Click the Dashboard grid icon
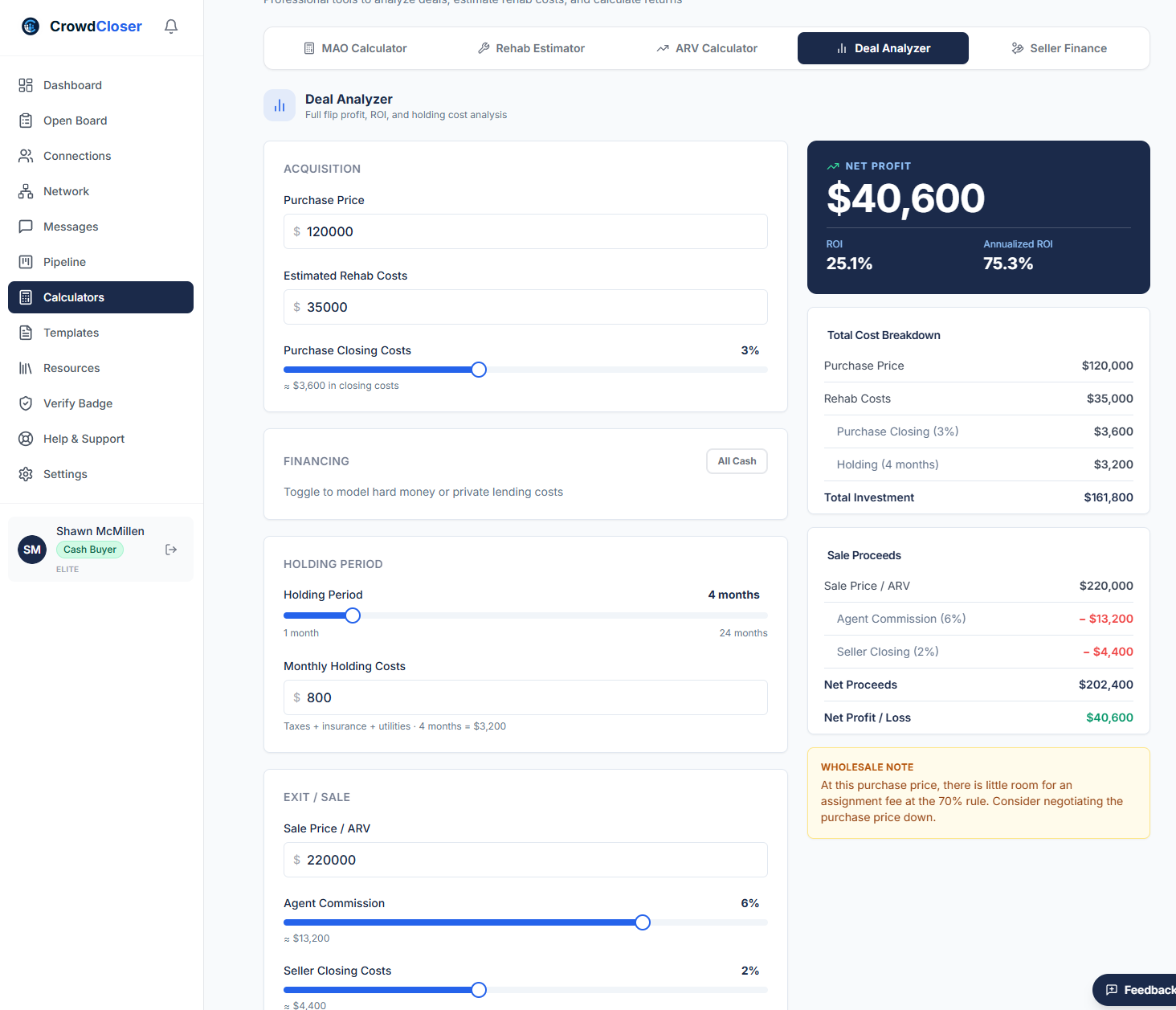The image size is (1176, 1010). click(26, 85)
